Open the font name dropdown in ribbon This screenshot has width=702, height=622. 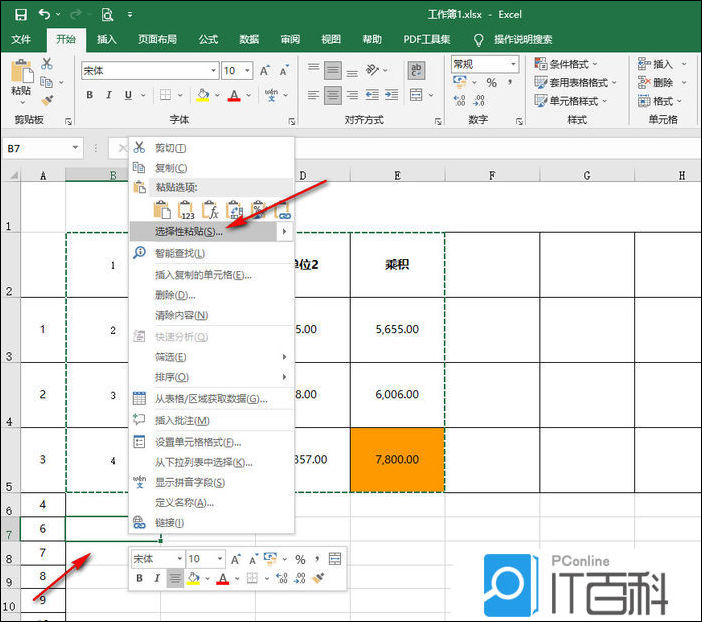[x=214, y=71]
